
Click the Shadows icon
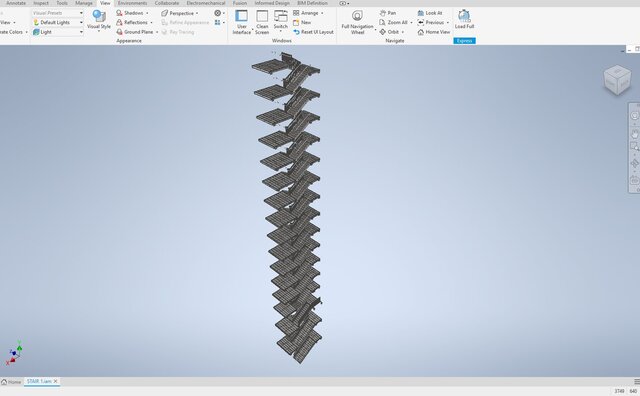[x=119, y=13]
